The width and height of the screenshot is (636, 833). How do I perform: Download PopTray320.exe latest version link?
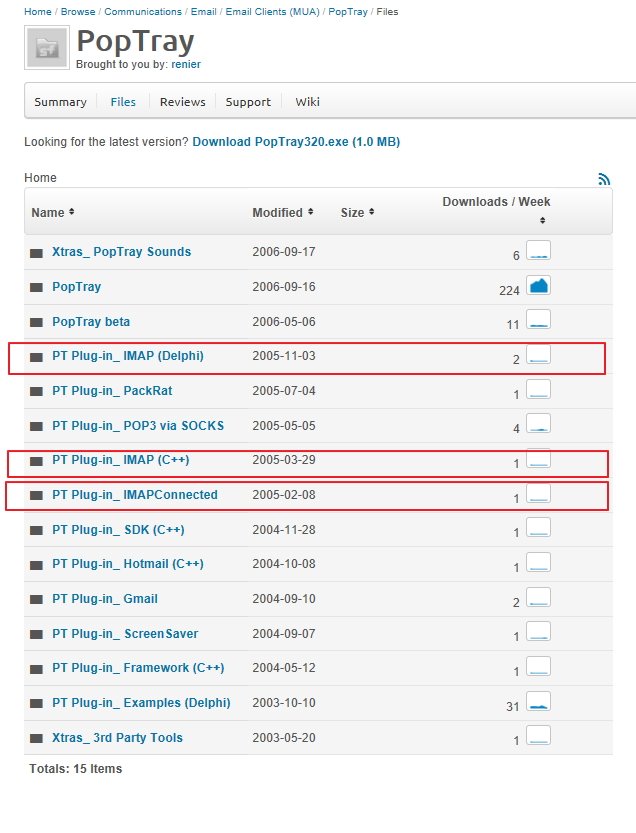(295, 142)
